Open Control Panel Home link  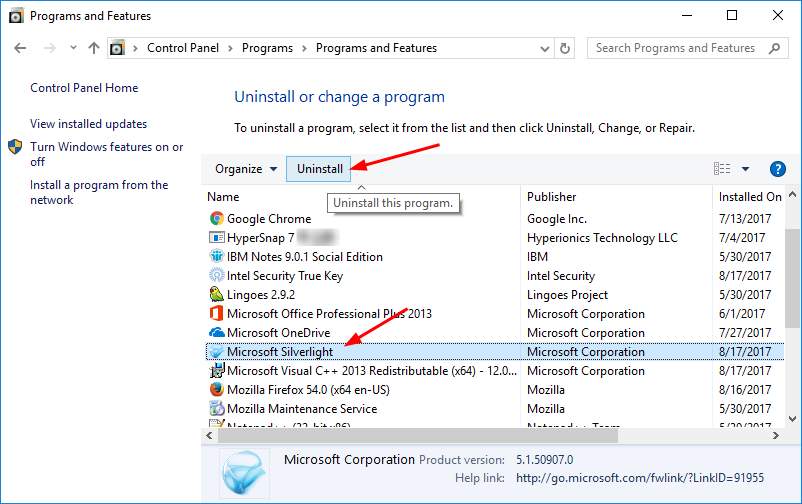coord(84,87)
